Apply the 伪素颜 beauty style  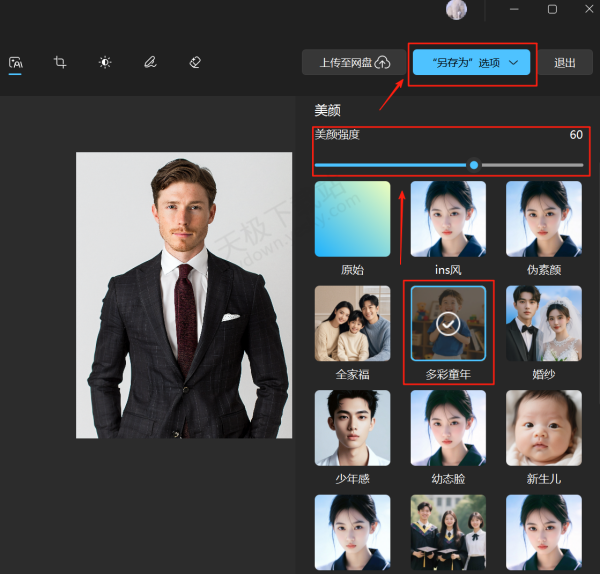pos(544,219)
